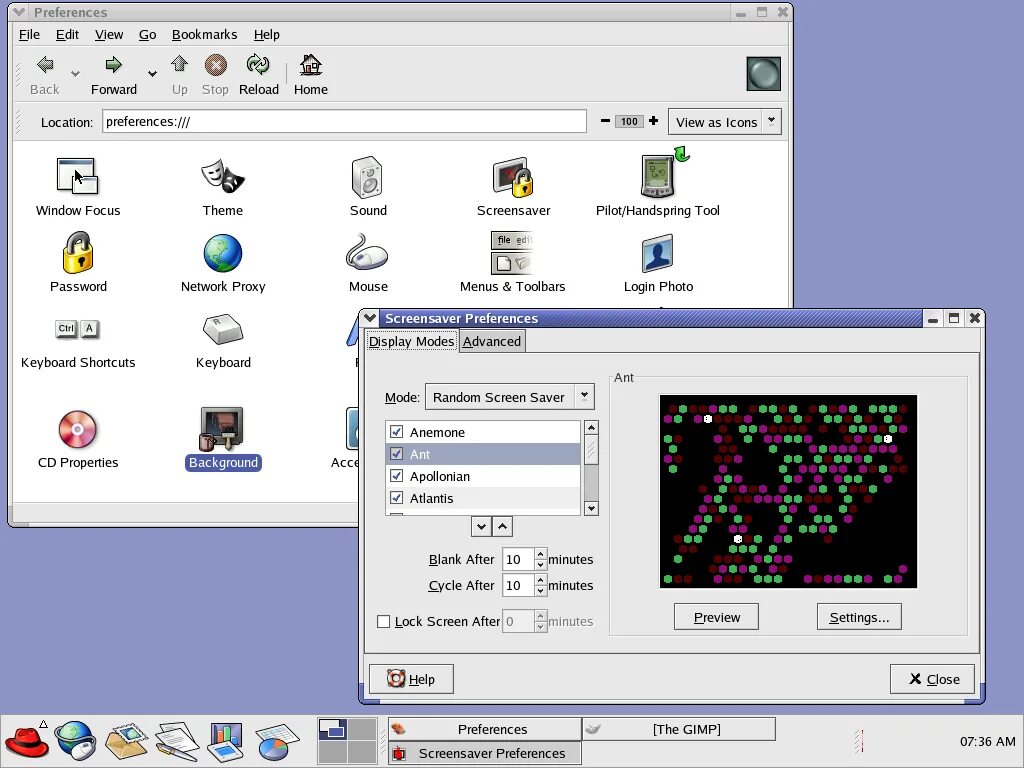
Task: Uncheck the Apollonian screensaver checkbox
Action: tap(396, 475)
